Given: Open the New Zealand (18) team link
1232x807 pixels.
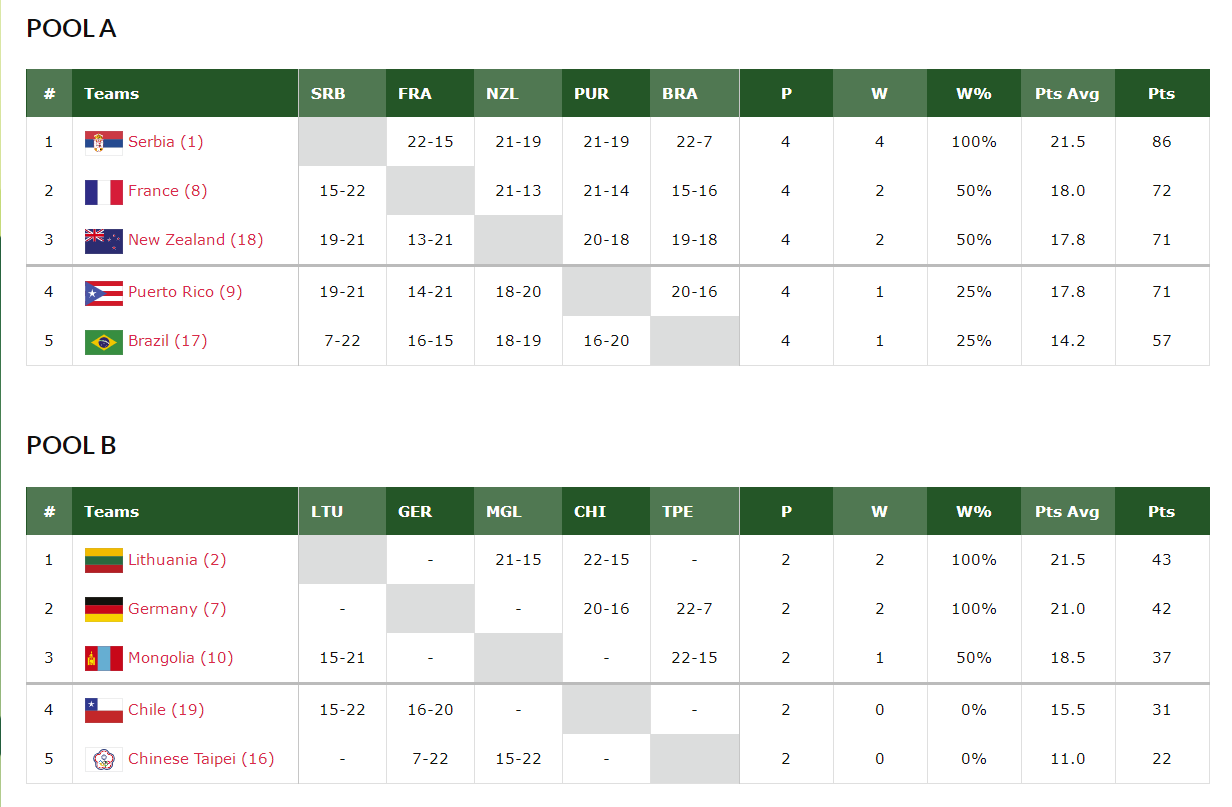Looking at the screenshot, I should pyautogui.click(x=190, y=240).
